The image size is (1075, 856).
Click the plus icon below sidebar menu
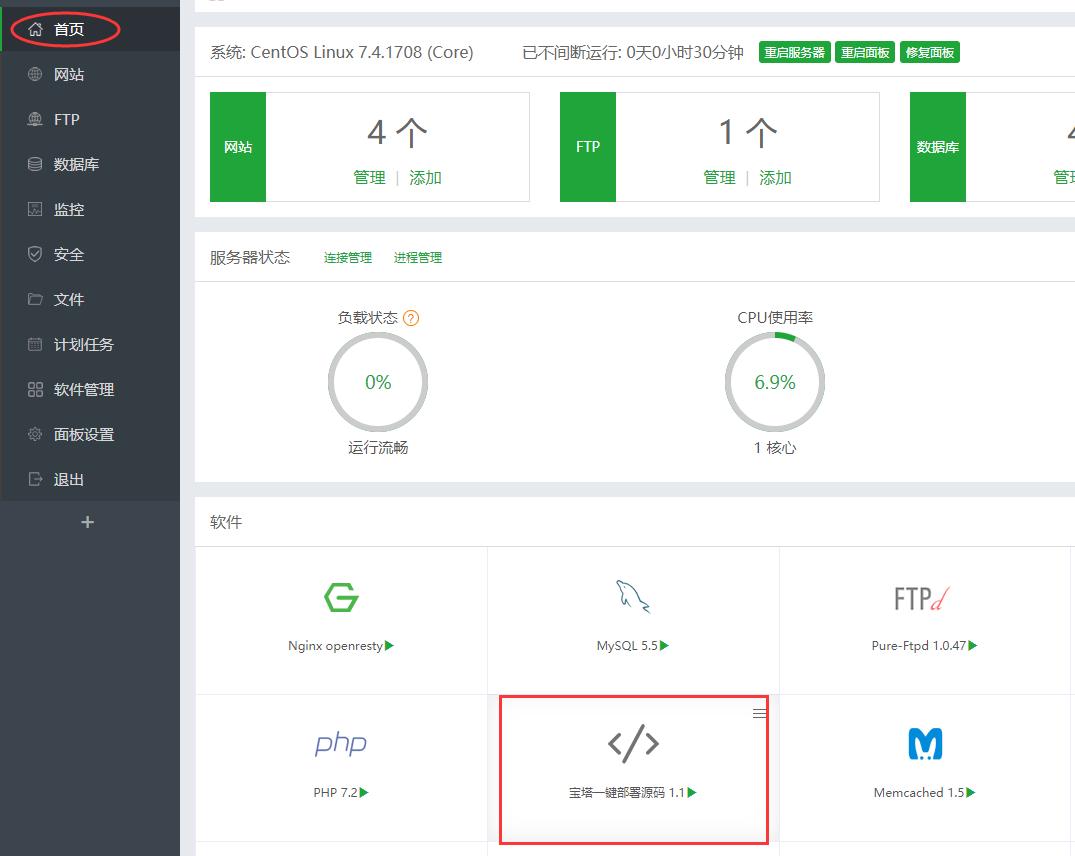point(87,522)
